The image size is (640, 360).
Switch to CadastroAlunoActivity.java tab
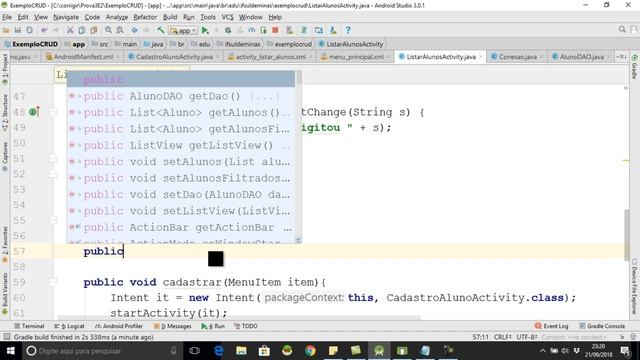(174, 57)
